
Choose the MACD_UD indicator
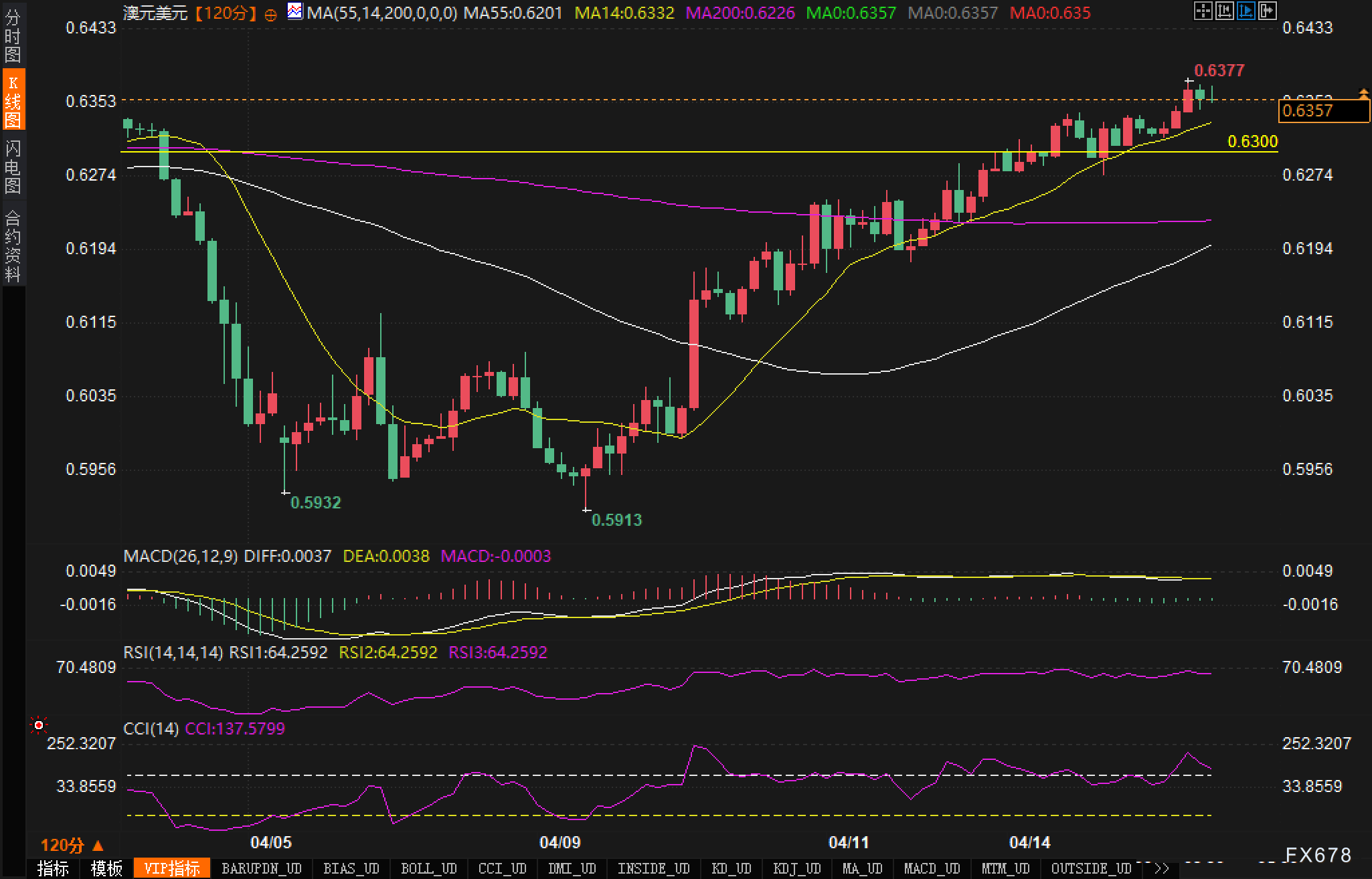932,869
